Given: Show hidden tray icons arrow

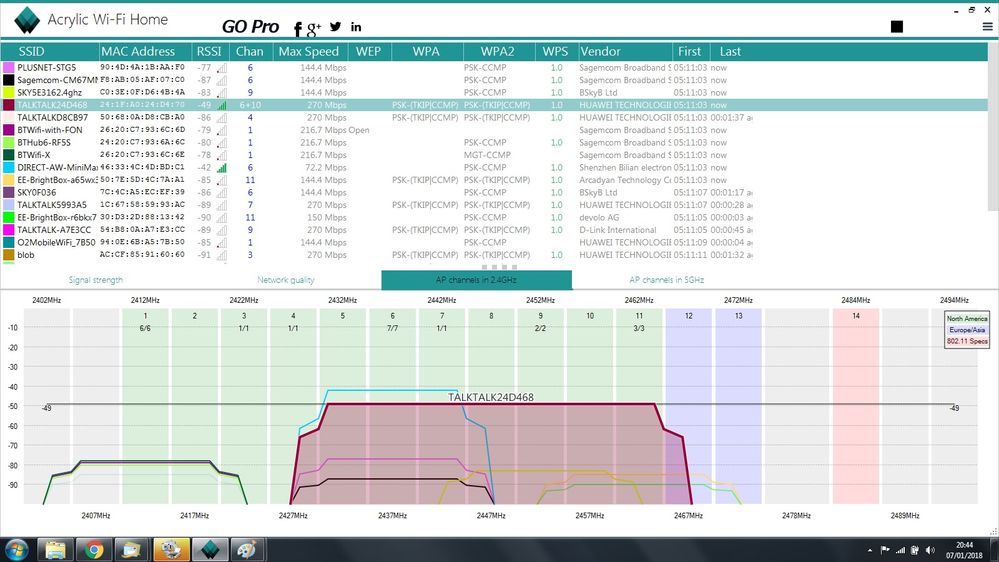Looking at the screenshot, I should coord(870,550).
